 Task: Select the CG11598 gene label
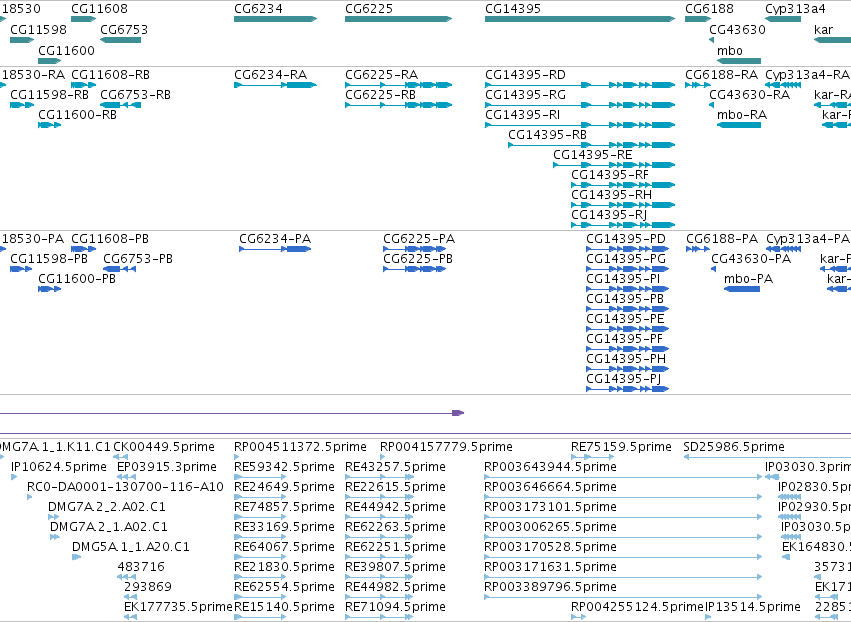pos(39,29)
